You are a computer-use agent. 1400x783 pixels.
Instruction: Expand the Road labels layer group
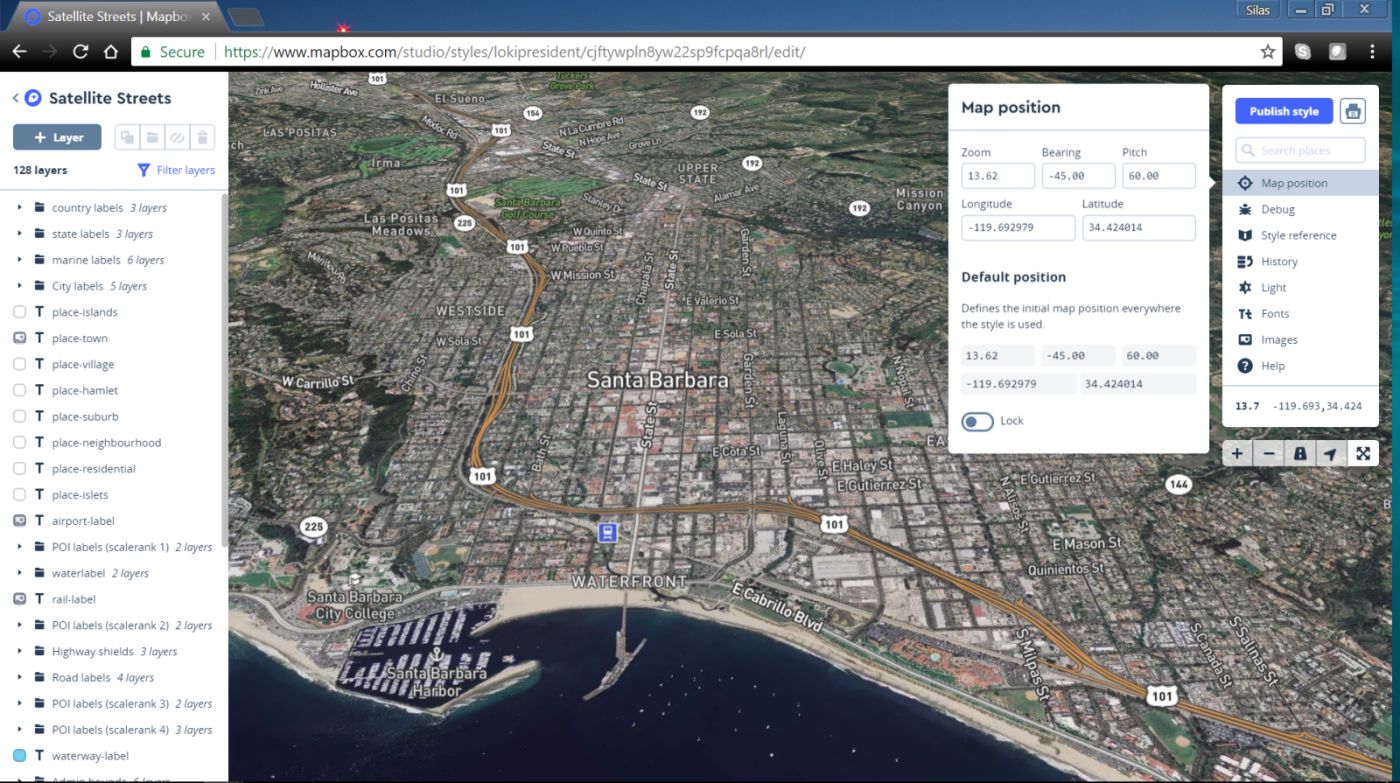point(19,677)
